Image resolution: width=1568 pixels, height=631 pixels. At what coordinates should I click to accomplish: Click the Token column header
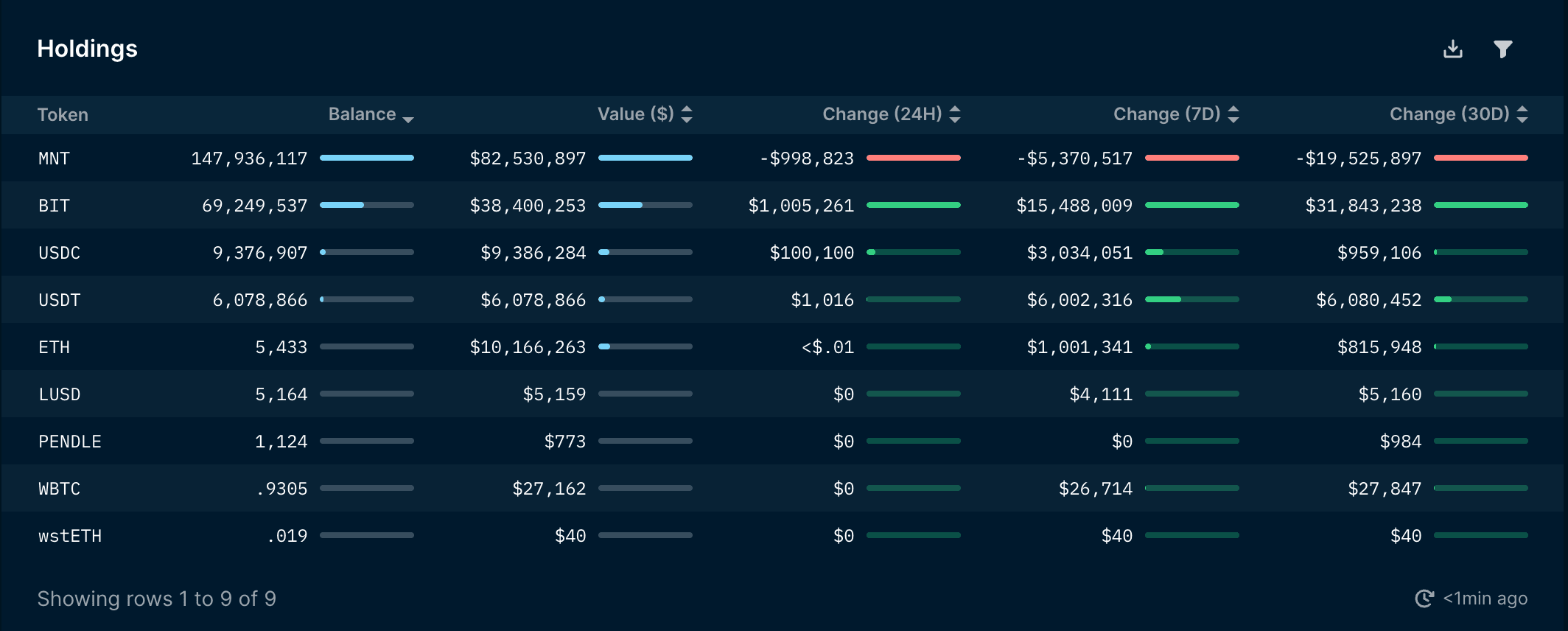63,115
